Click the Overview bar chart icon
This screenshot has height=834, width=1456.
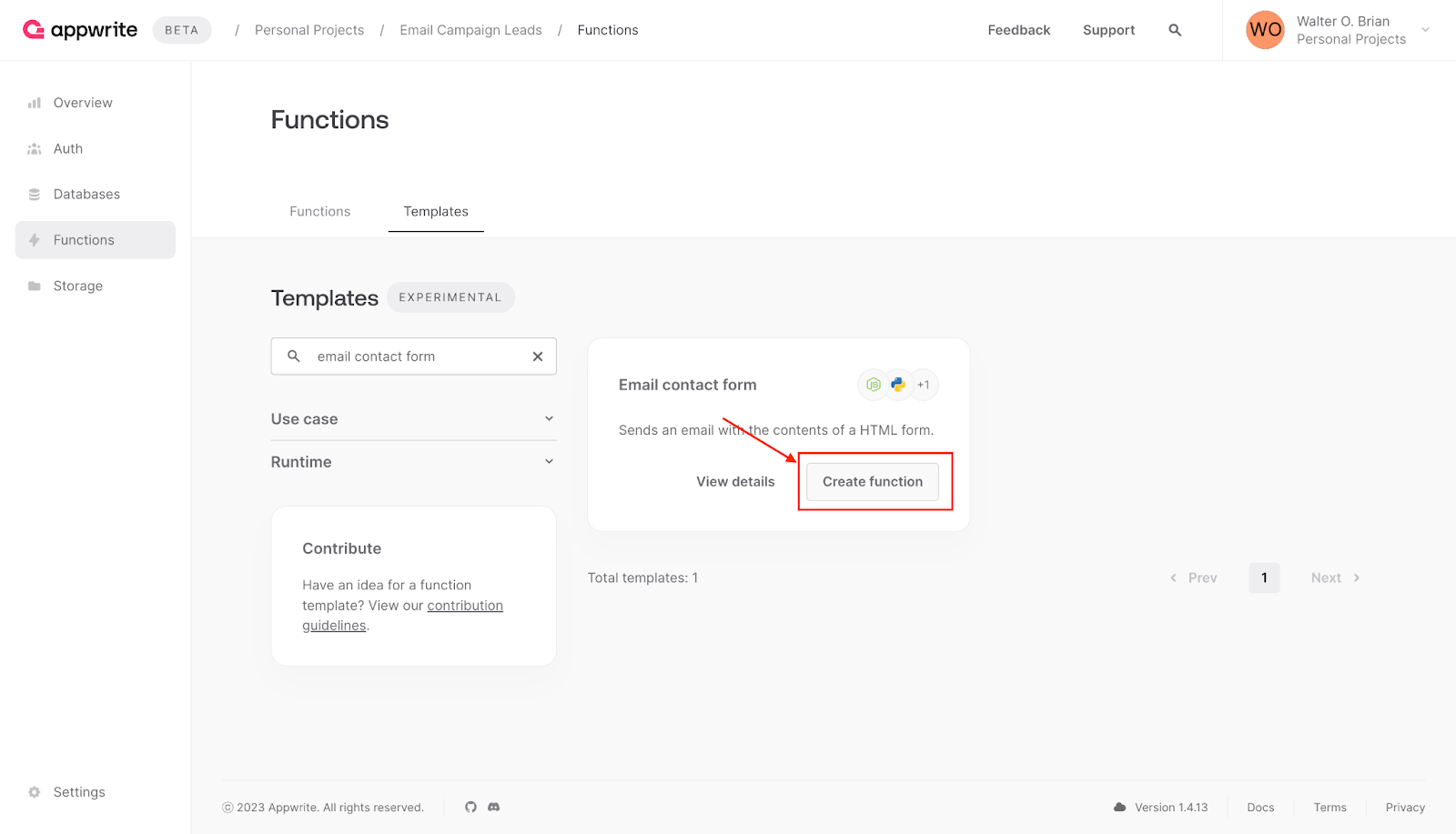35,103
